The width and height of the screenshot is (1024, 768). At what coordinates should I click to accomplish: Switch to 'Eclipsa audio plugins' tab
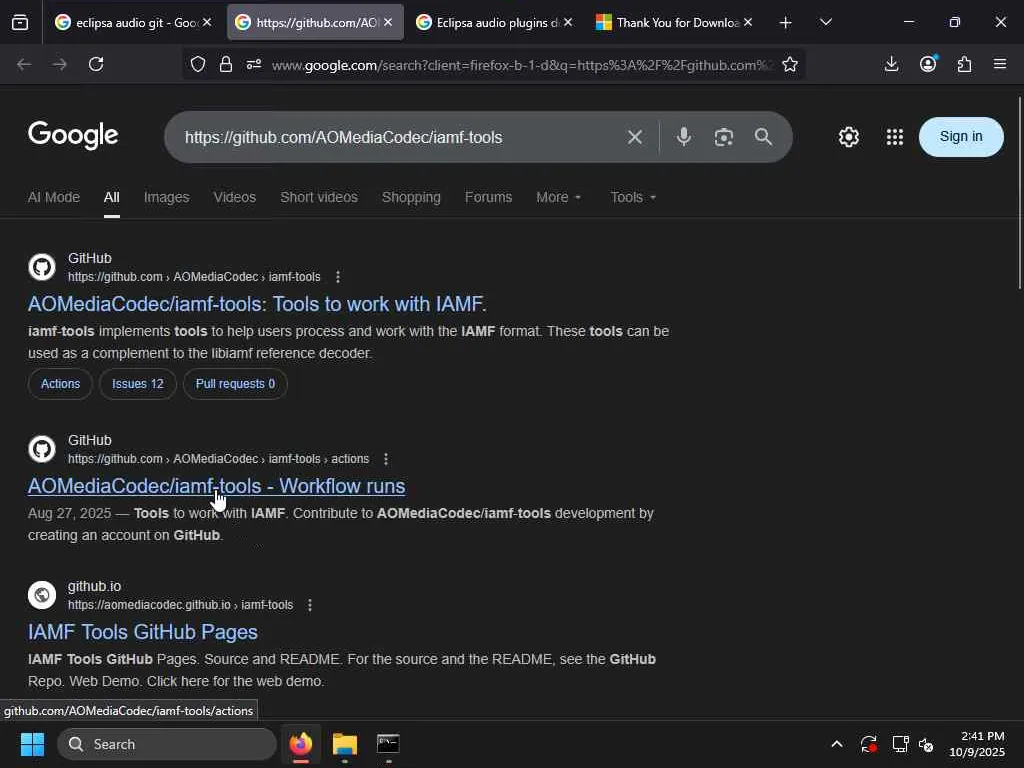pos(494,23)
